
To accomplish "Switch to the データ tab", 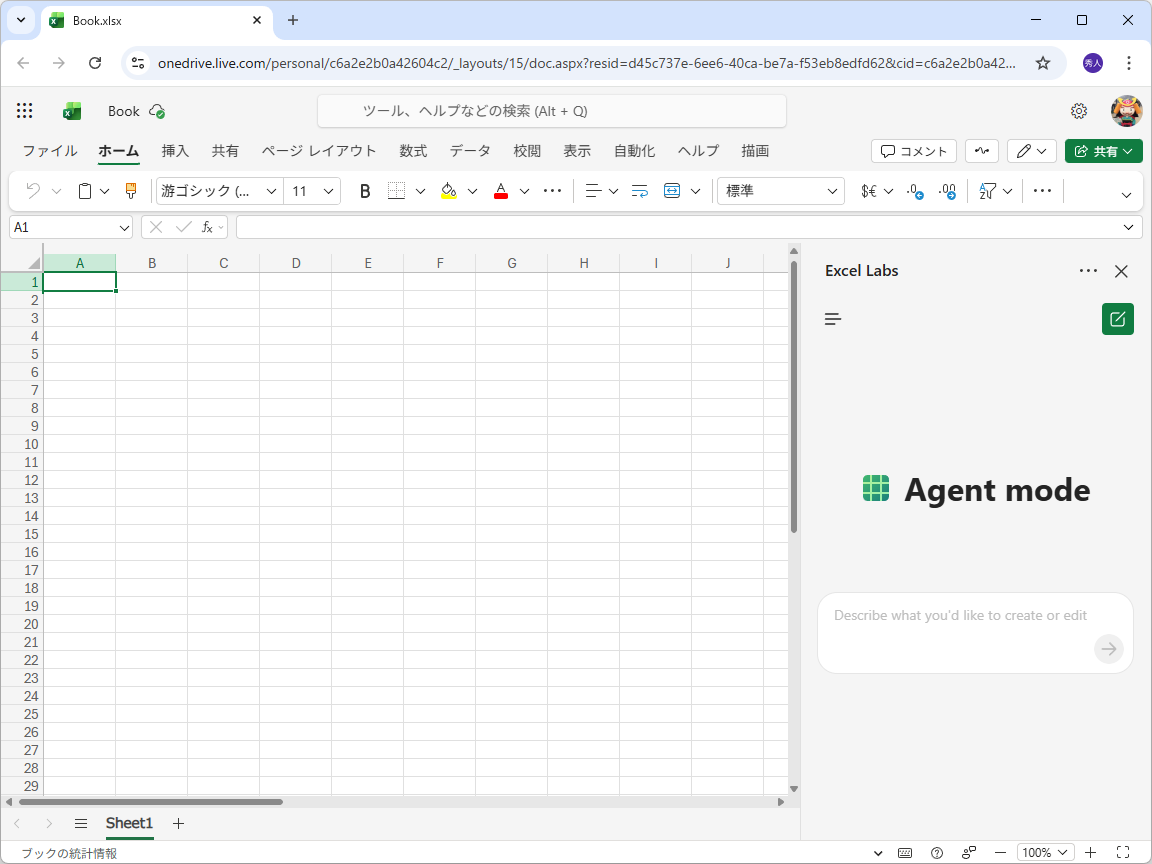I will pos(470,151).
